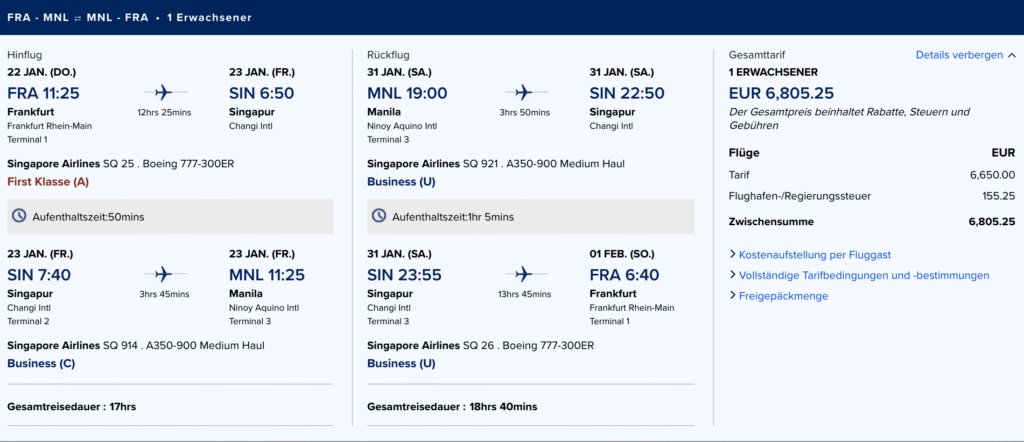Click the MNL 19:00 return departure
Image resolution: width=1024 pixels, height=442 pixels.
click(407, 93)
